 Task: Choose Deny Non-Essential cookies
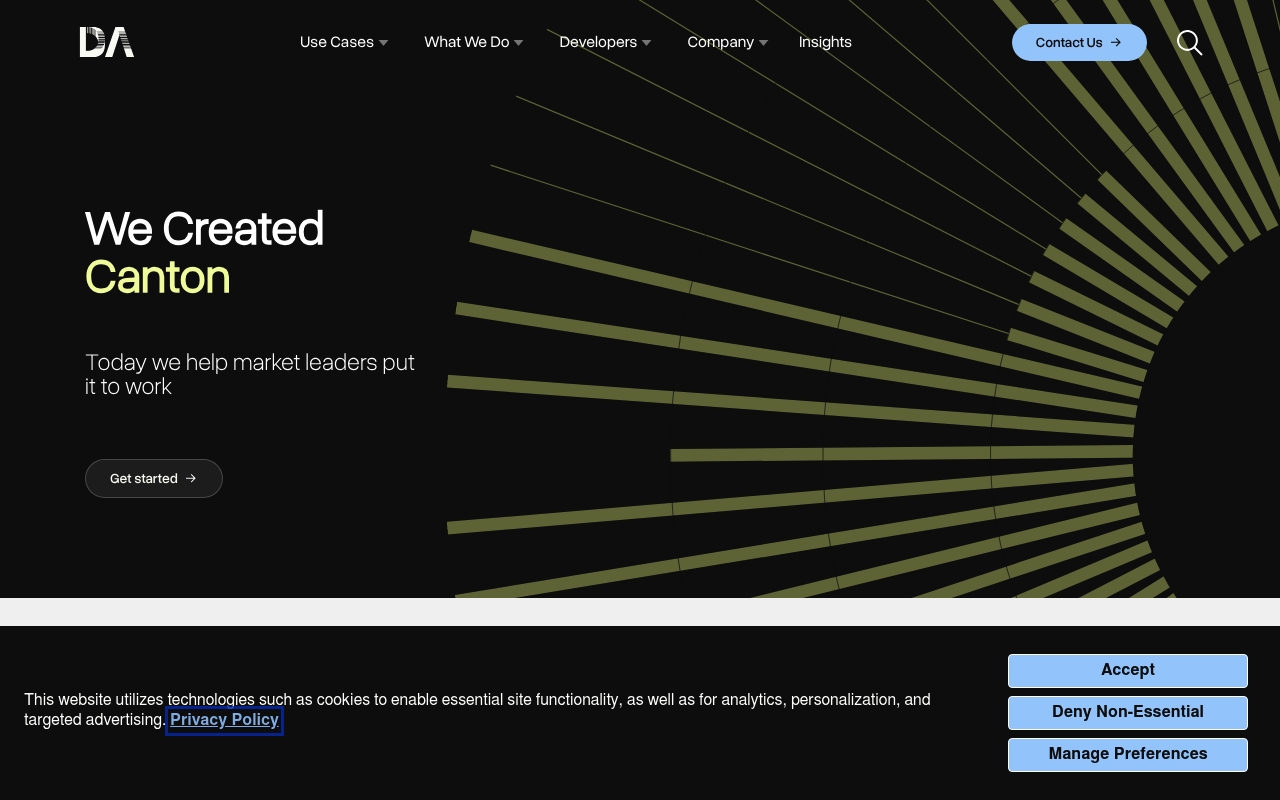pyautogui.click(x=1128, y=712)
